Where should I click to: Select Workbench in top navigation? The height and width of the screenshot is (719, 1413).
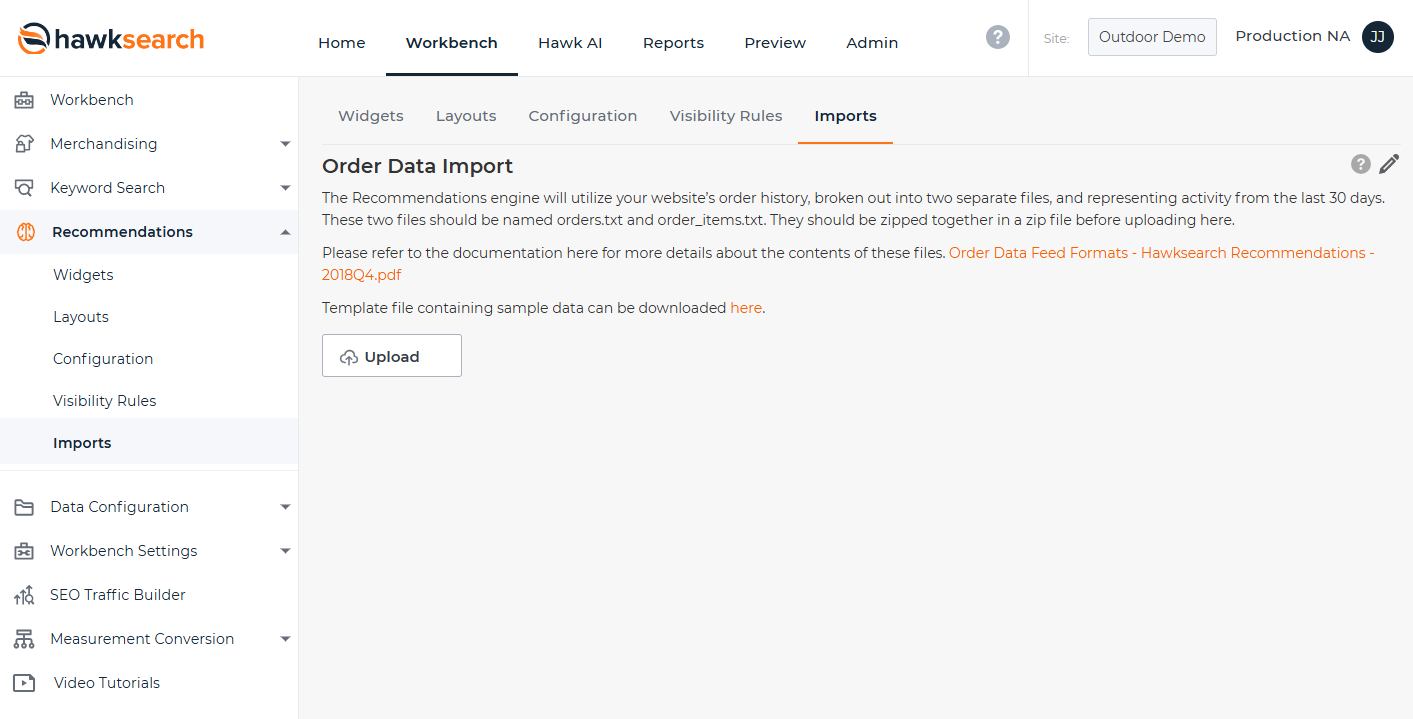(452, 43)
